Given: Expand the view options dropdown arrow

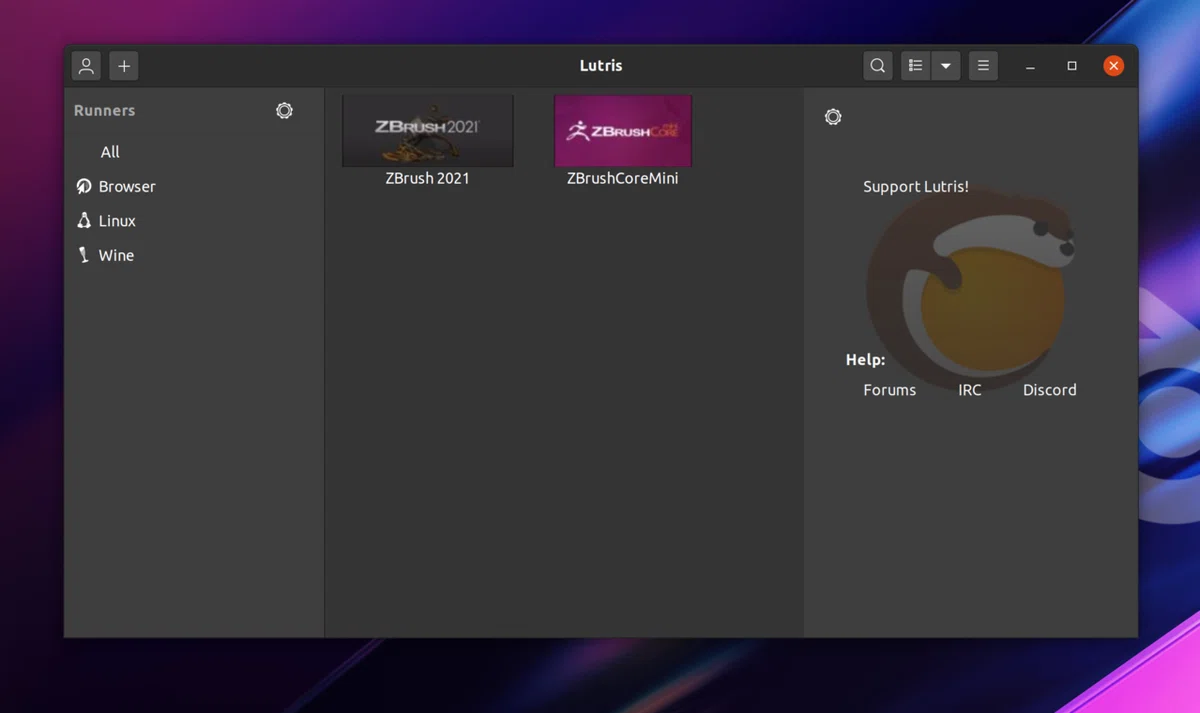Looking at the screenshot, I should 945,66.
